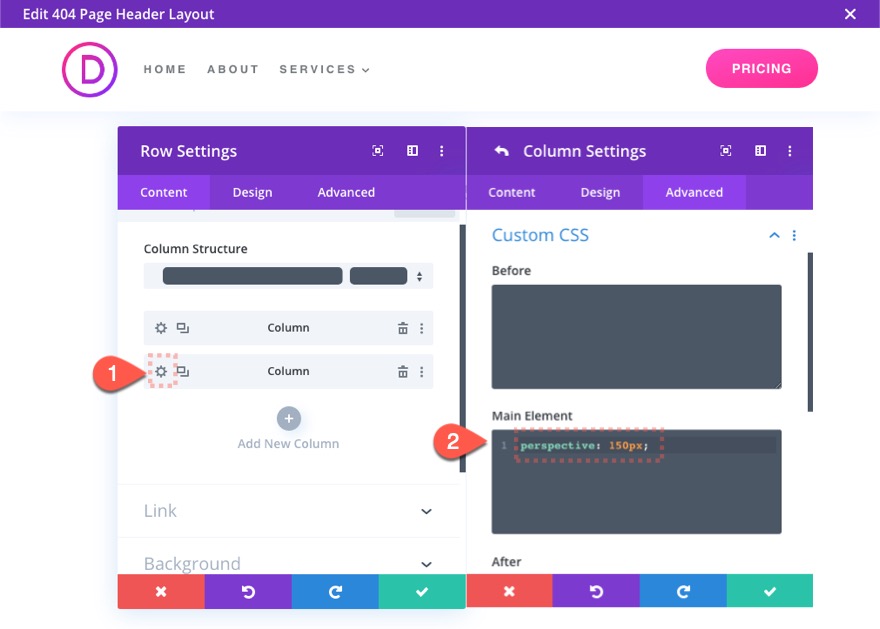The width and height of the screenshot is (880, 629).
Task: Redo in Row Settings footer
Action: point(335,591)
